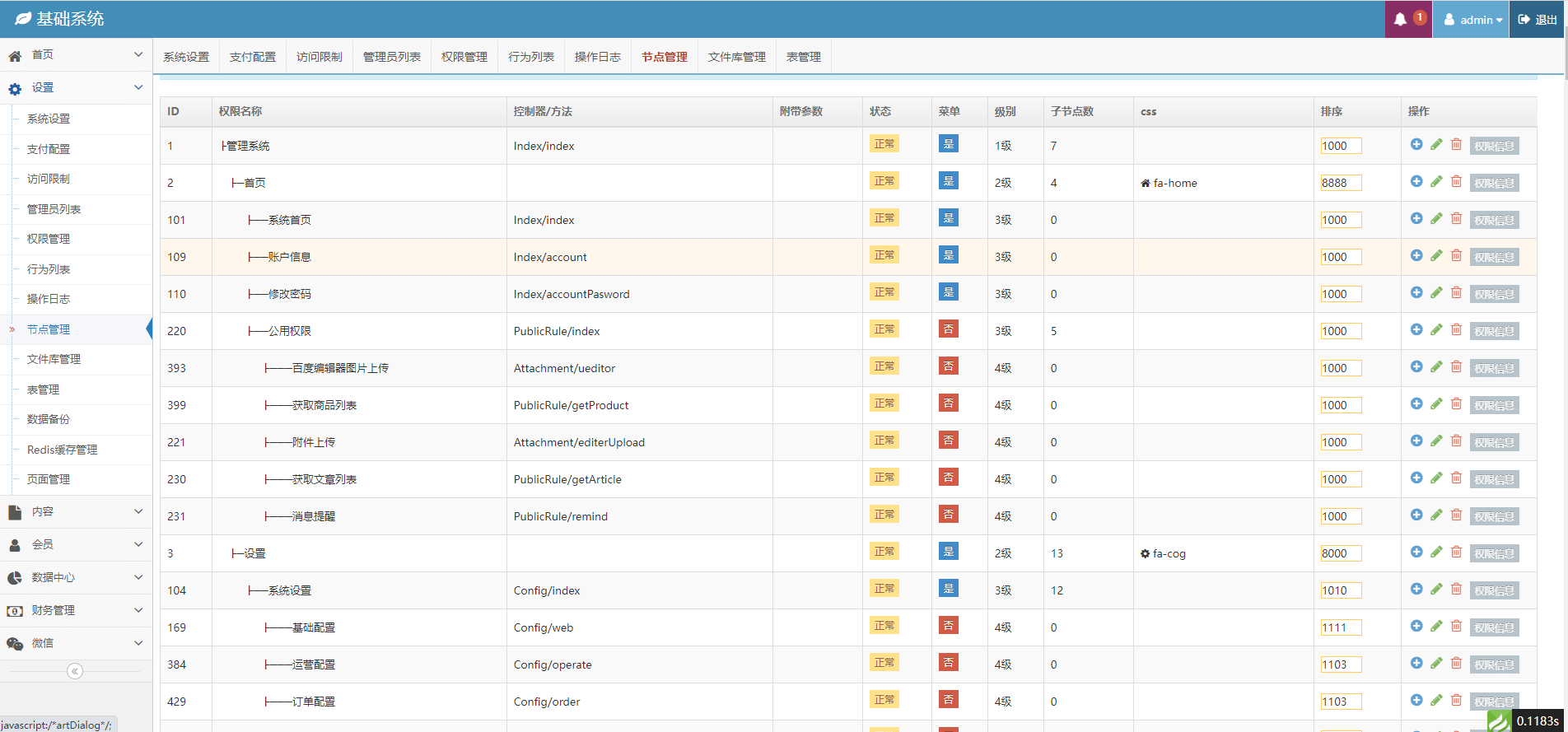The image size is (1568, 732).
Task: Toggle 正常 status for 获取商品列表 row
Action: click(x=884, y=403)
